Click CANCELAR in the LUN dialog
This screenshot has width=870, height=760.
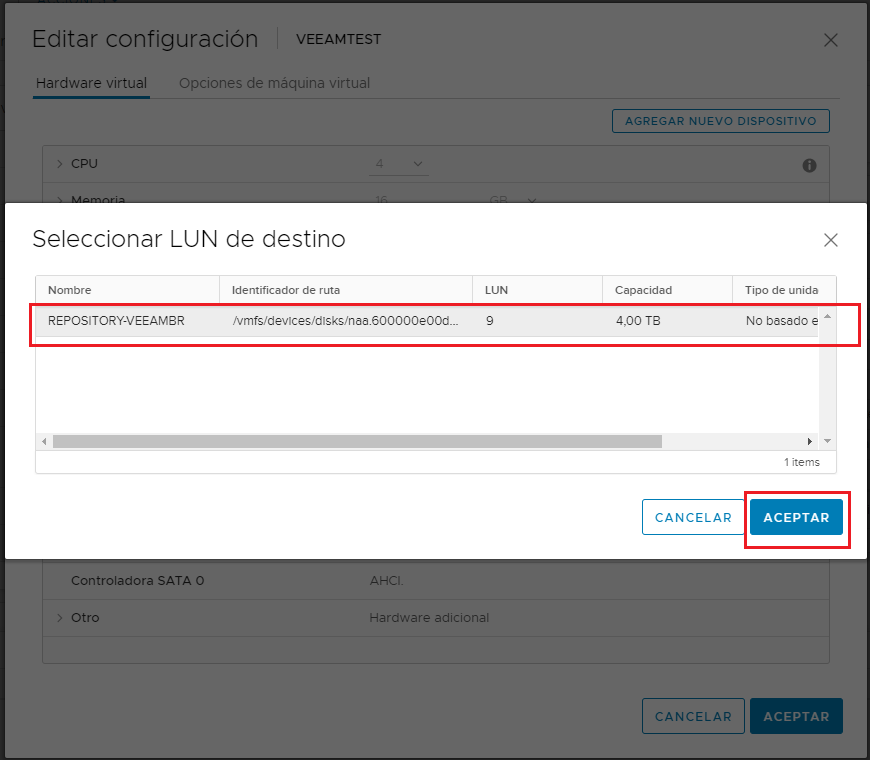pos(693,517)
